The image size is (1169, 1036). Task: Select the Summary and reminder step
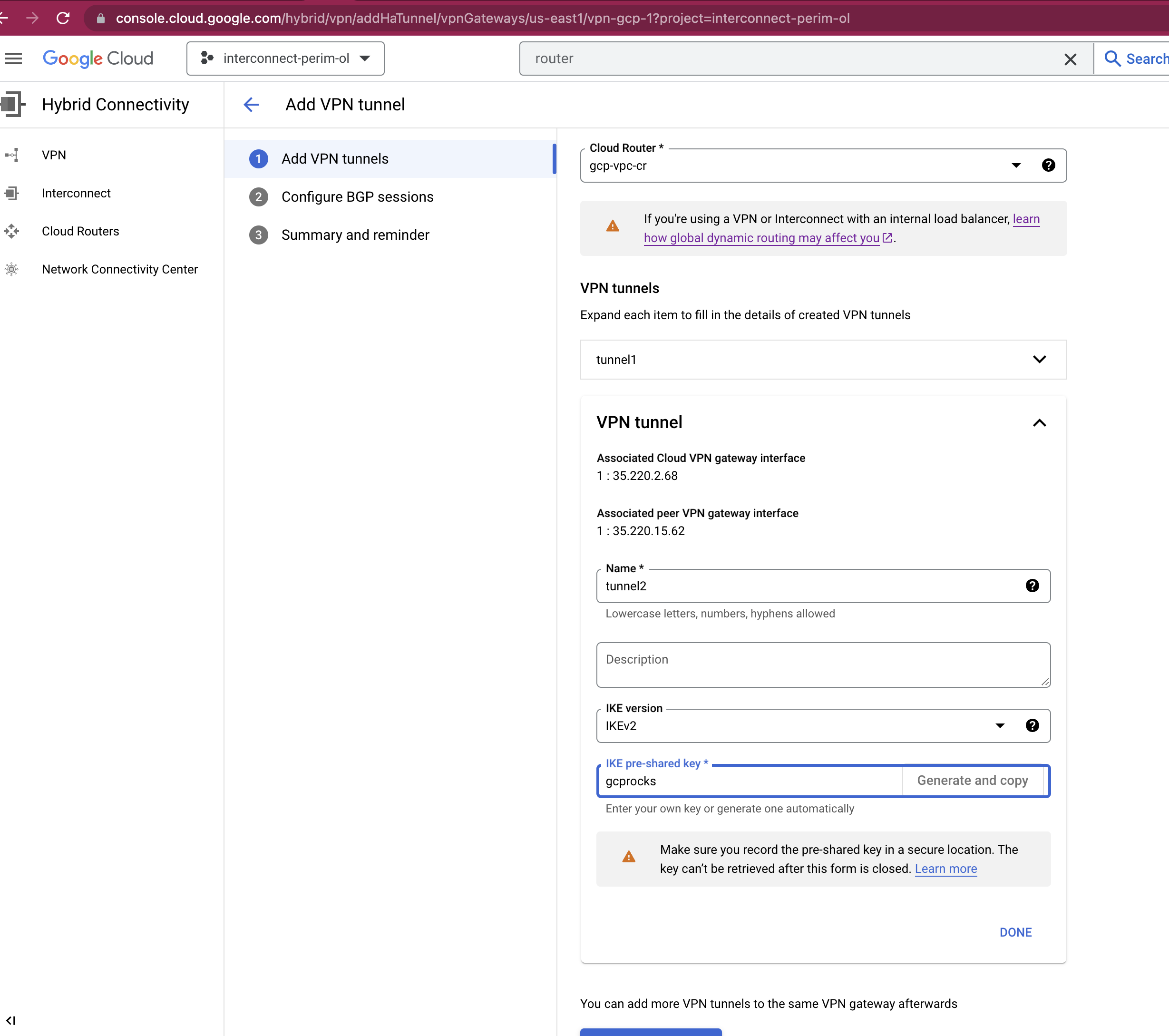355,235
